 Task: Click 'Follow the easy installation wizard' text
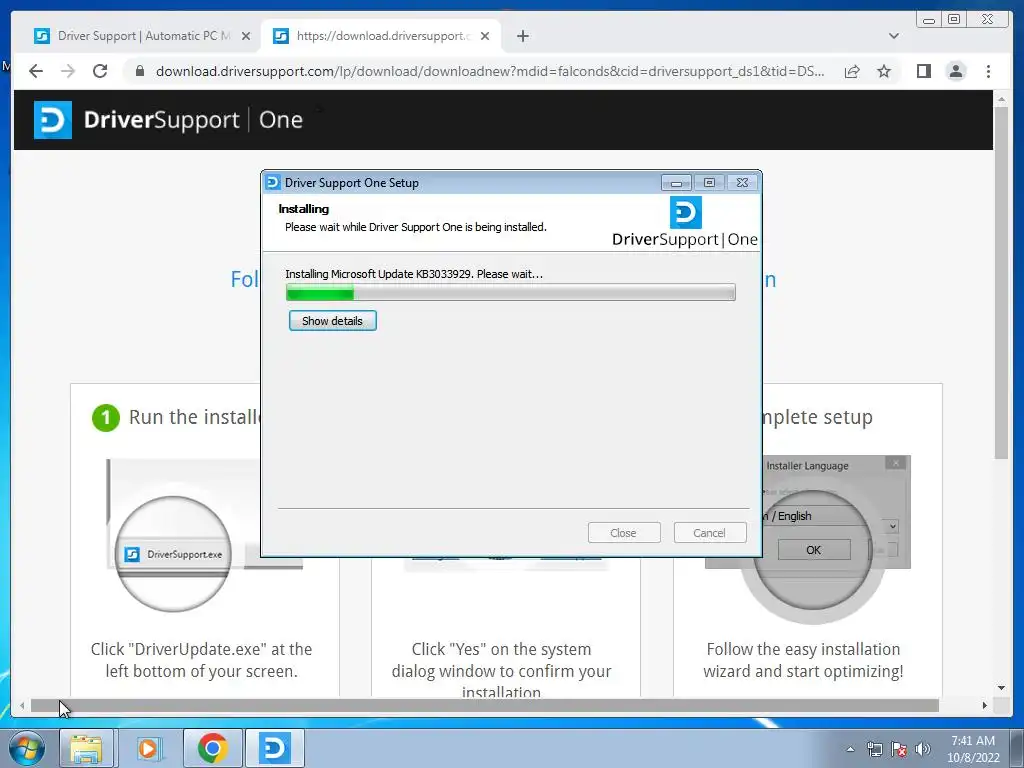pos(803,660)
